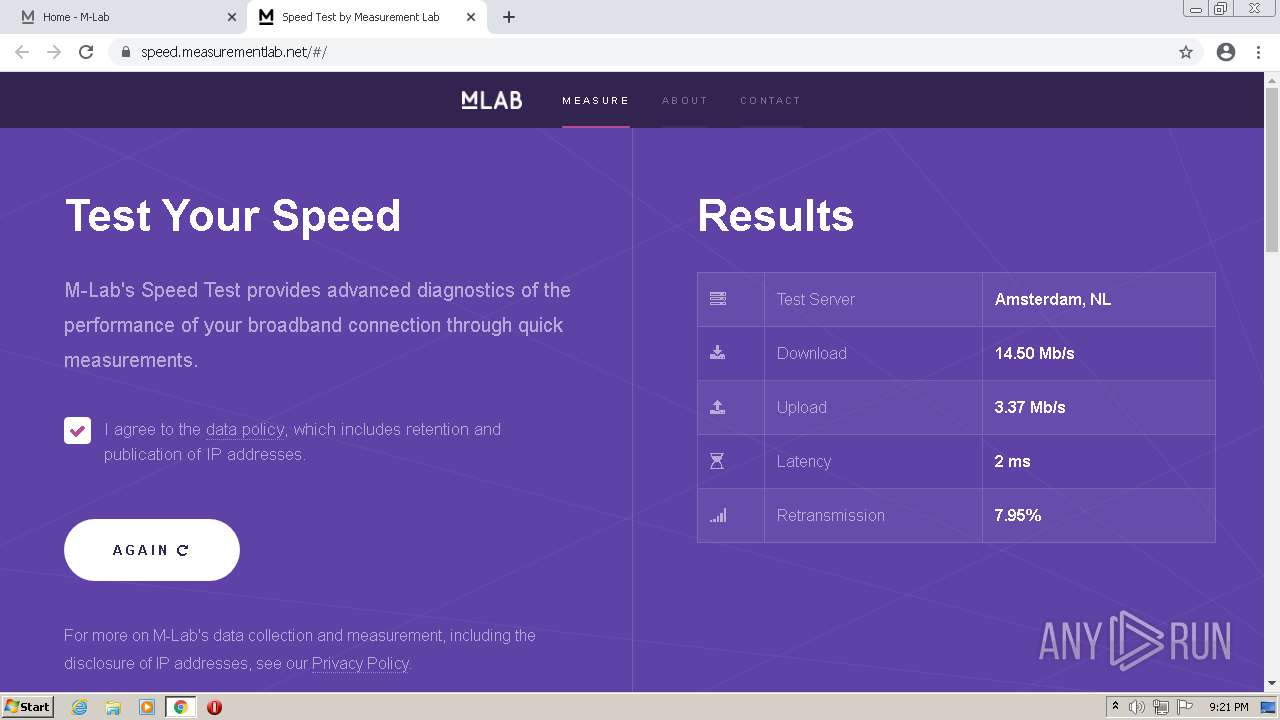The height and width of the screenshot is (720, 1280).
Task: Open the Windows Start menu
Action: pos(27,707)
